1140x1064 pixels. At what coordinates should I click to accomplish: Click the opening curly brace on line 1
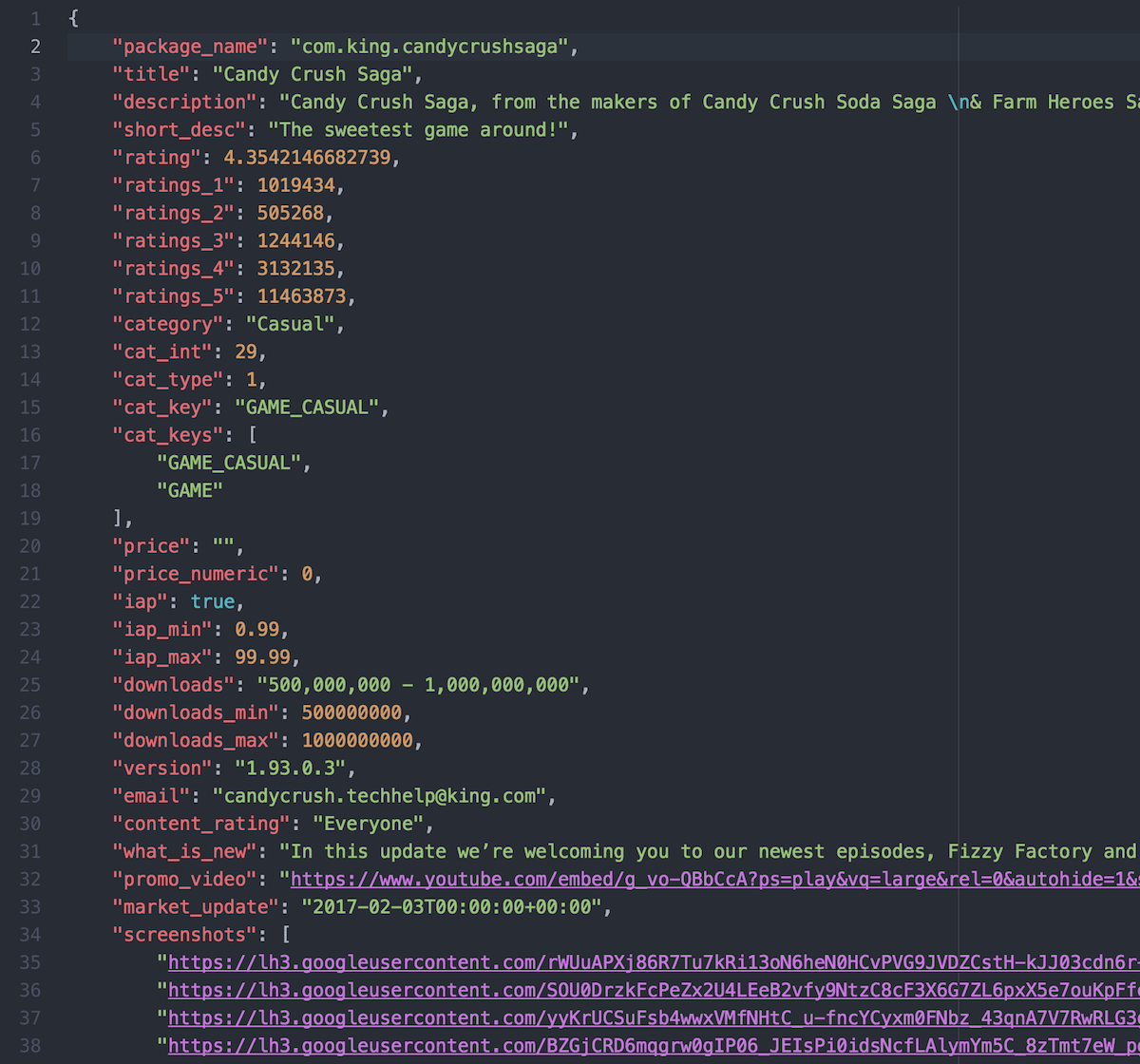pos(74,19)
